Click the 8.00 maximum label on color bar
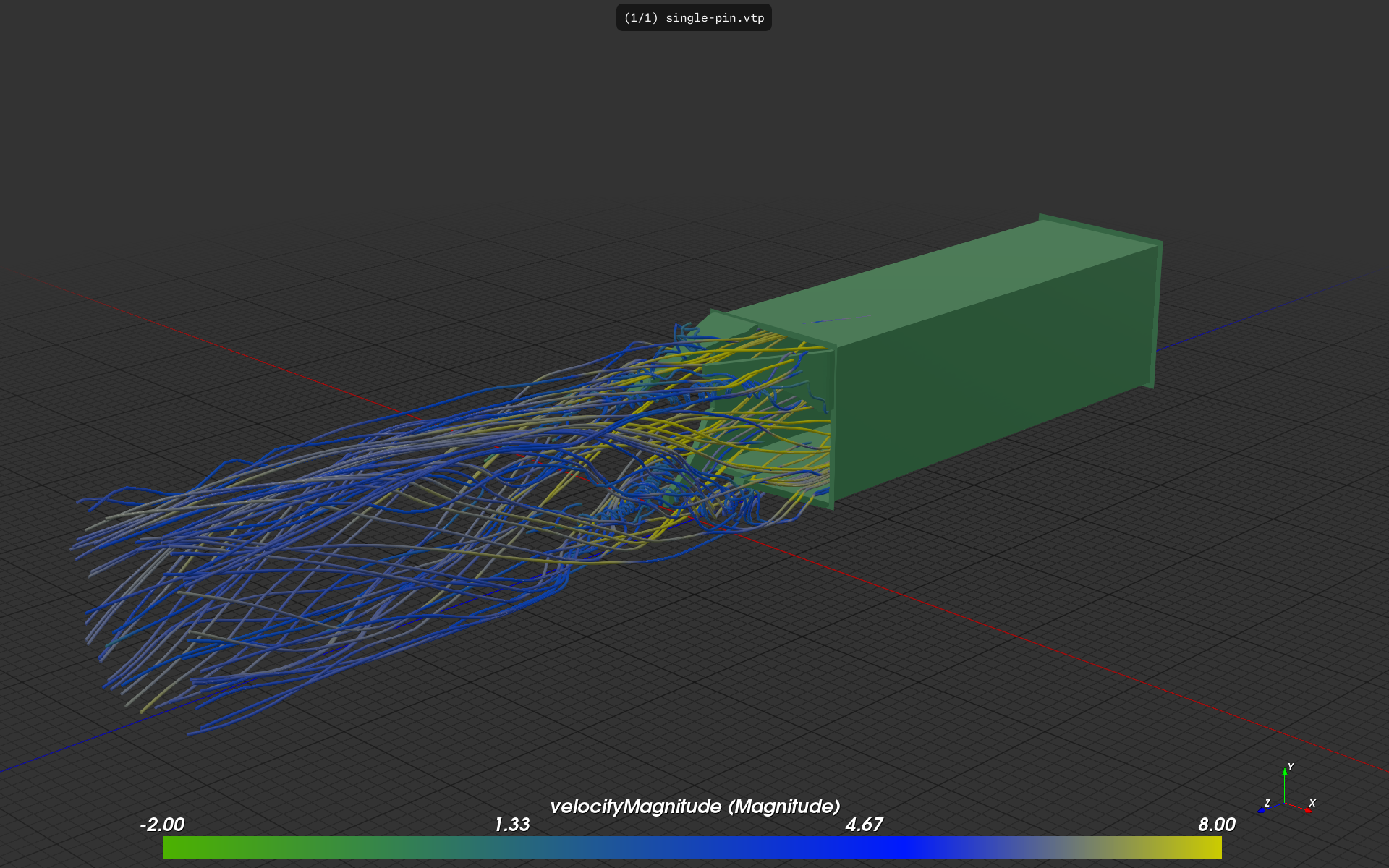The height and width of the screenshot is (868, 1389). coord(1216,825)
